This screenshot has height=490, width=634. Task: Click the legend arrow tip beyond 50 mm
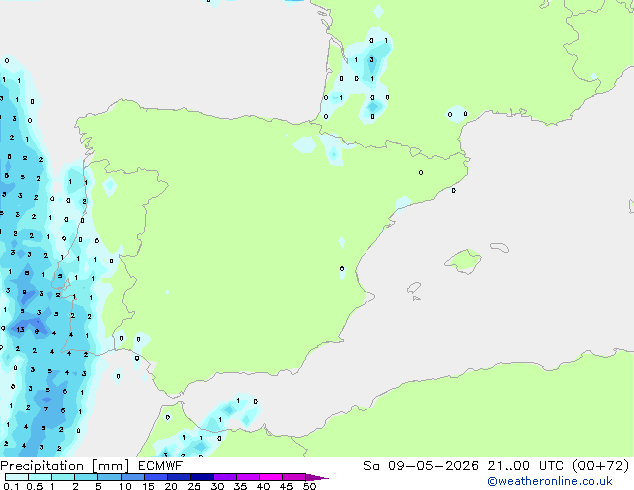tap(317, 477)
